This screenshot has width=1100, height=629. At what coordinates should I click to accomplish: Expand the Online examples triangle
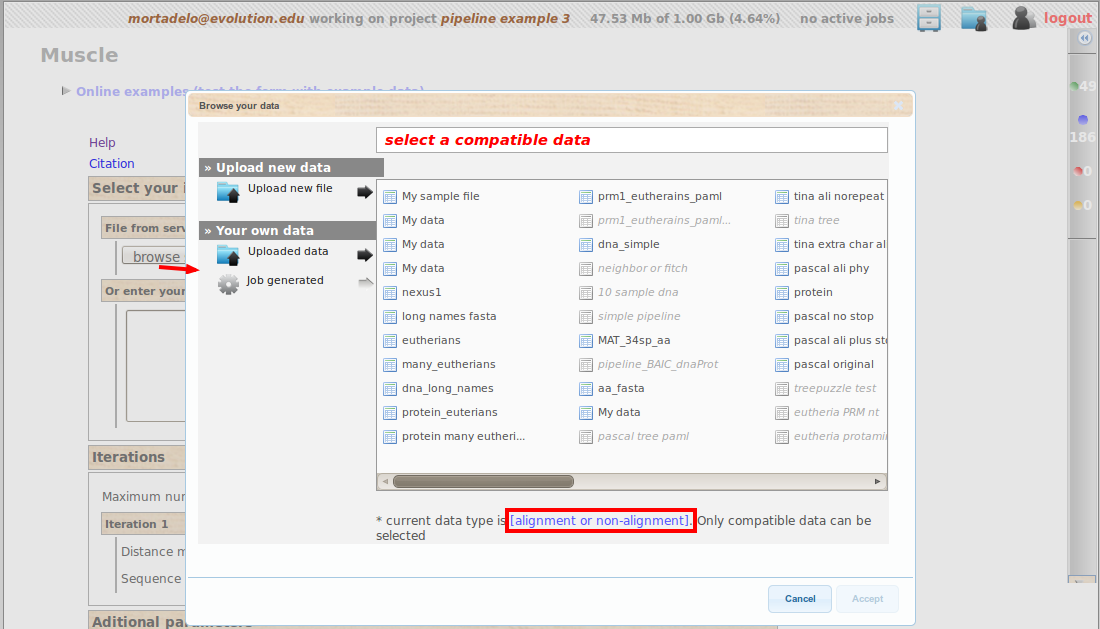pos(66,91)
